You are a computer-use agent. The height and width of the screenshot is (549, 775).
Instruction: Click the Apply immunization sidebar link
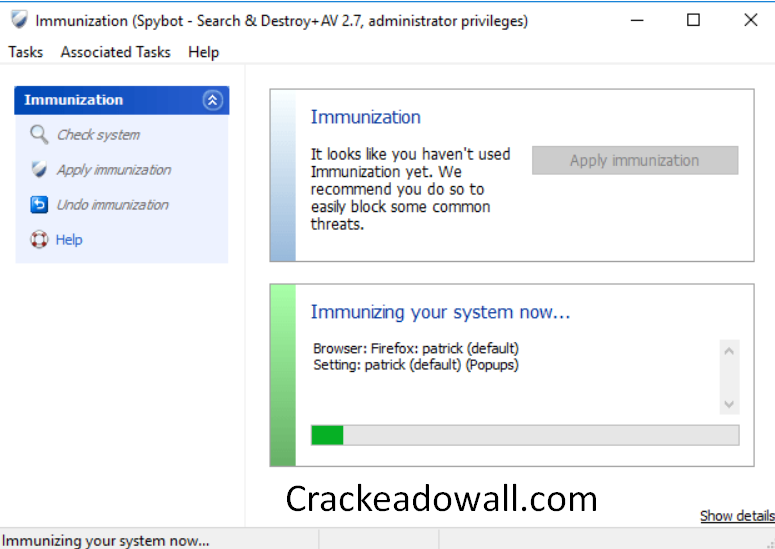[113, 170]
